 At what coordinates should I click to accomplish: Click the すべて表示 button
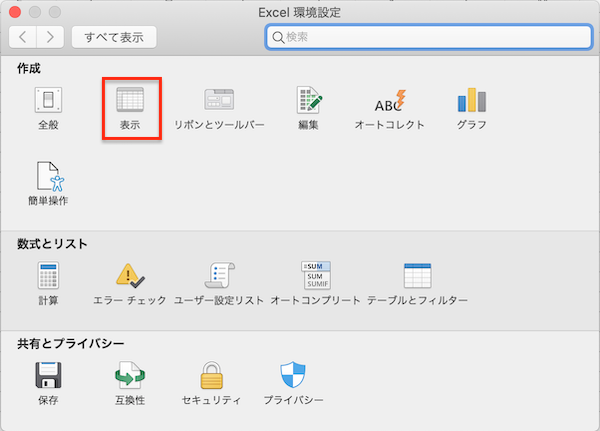(114, 37)
